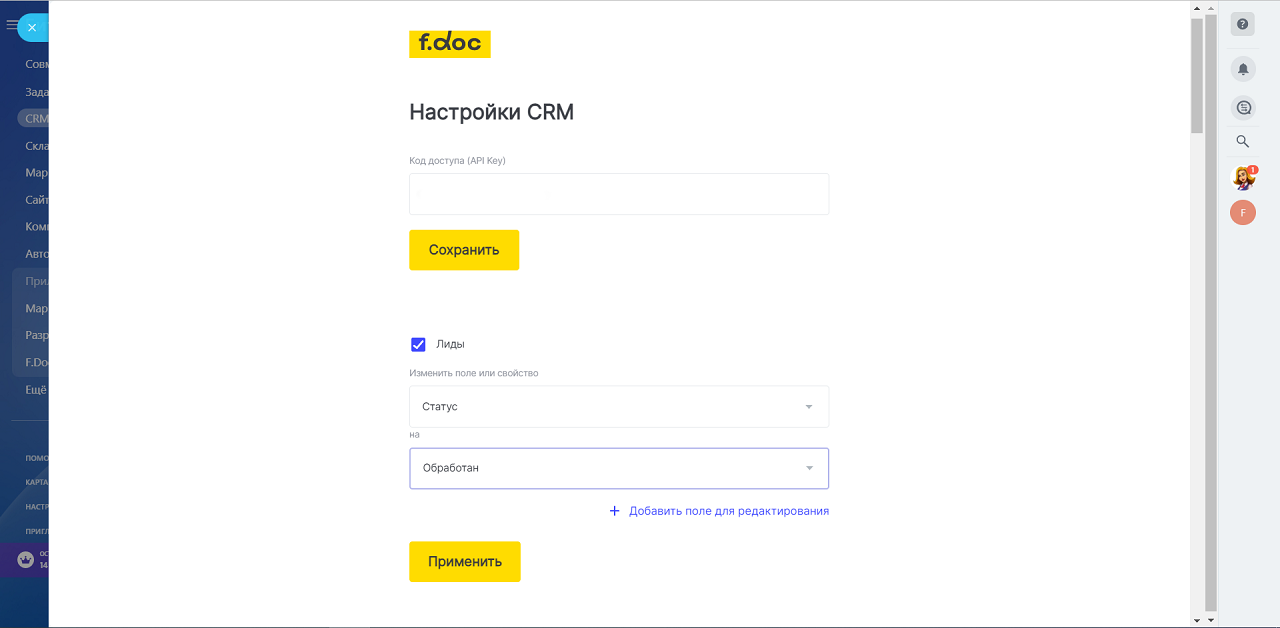
Task: Open the chat feed icon
Action: [x=1243, y=107]
